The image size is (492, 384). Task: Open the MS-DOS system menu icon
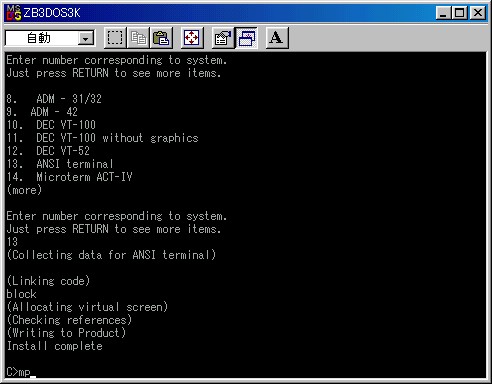tap(14, 13)
